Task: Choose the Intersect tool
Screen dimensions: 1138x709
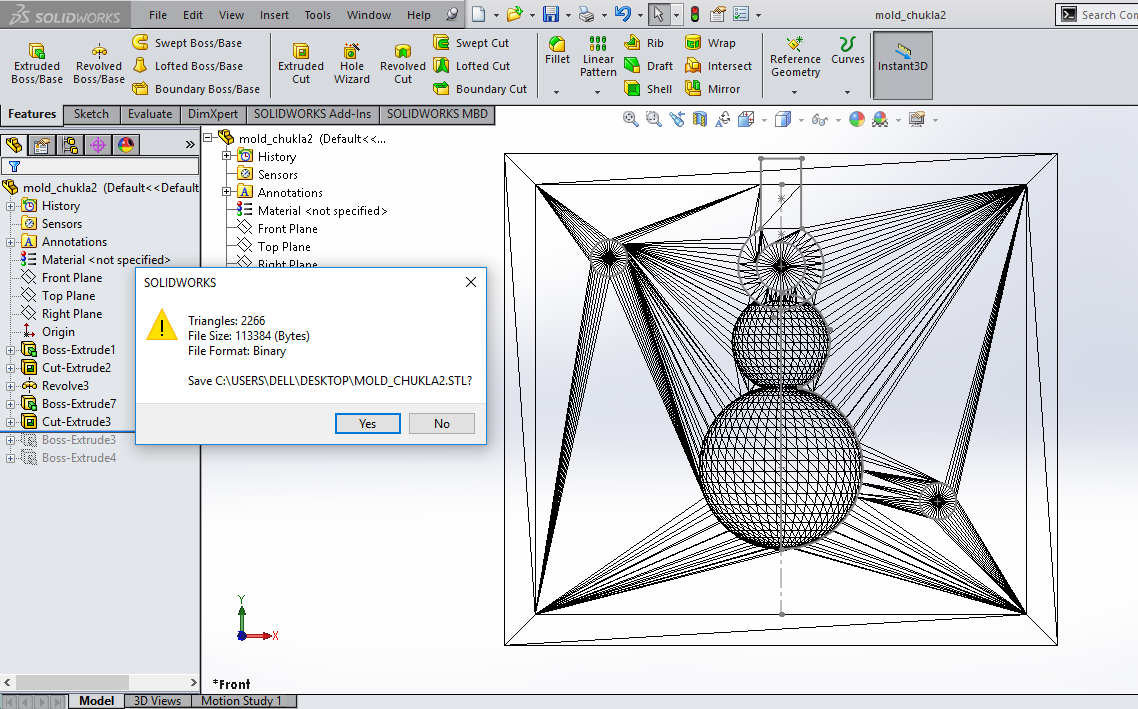Action: 719,66
